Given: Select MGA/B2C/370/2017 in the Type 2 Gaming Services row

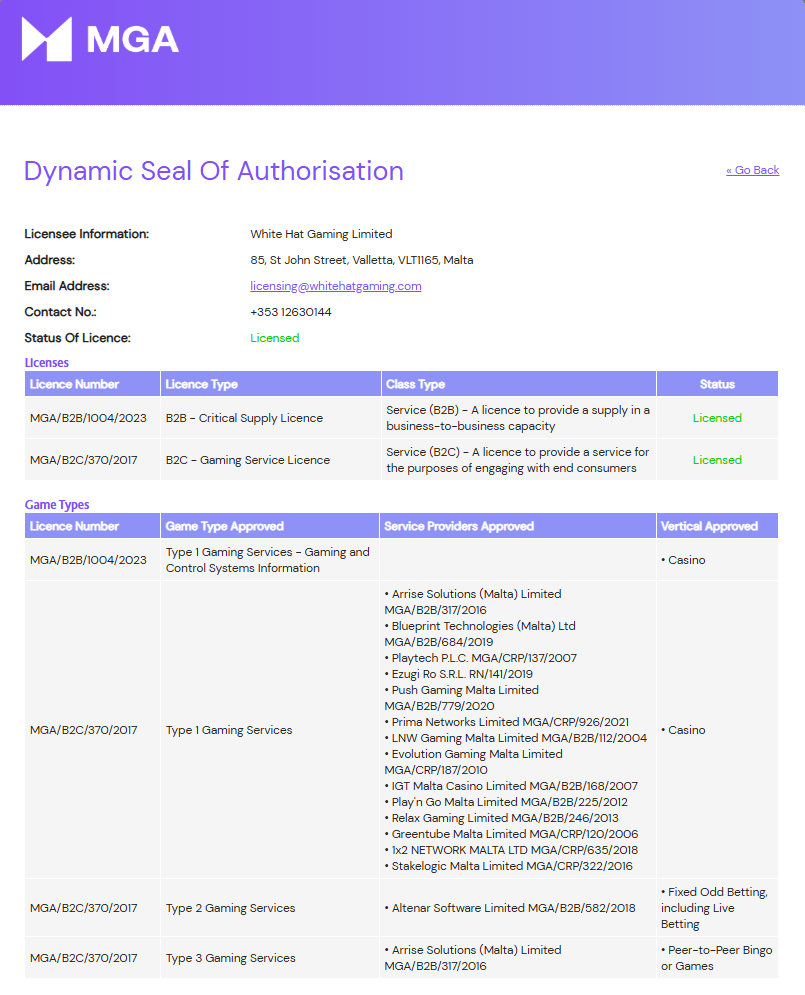Looking at the screenshot, I should [83, 908].
